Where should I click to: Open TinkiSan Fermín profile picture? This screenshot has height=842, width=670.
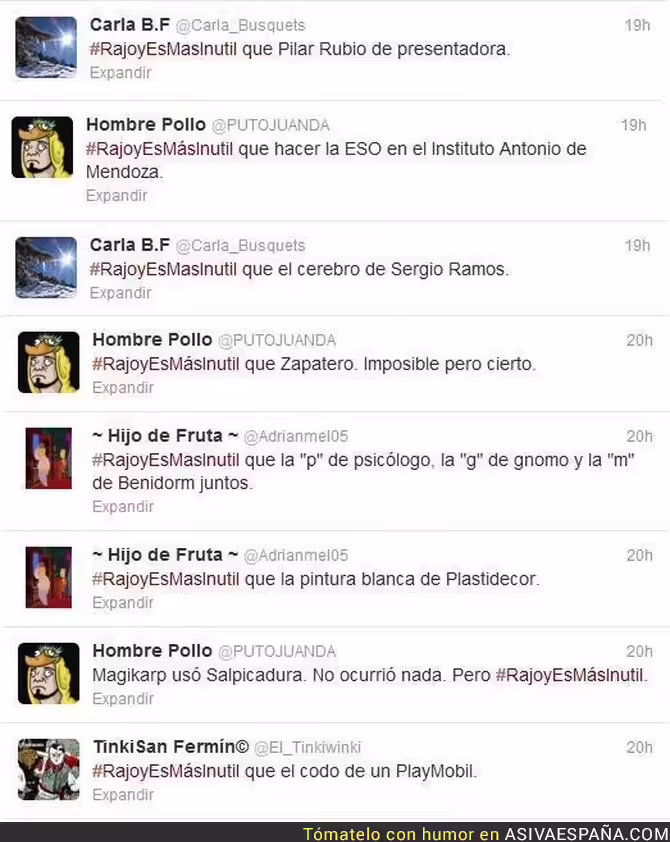pos(49,770)
